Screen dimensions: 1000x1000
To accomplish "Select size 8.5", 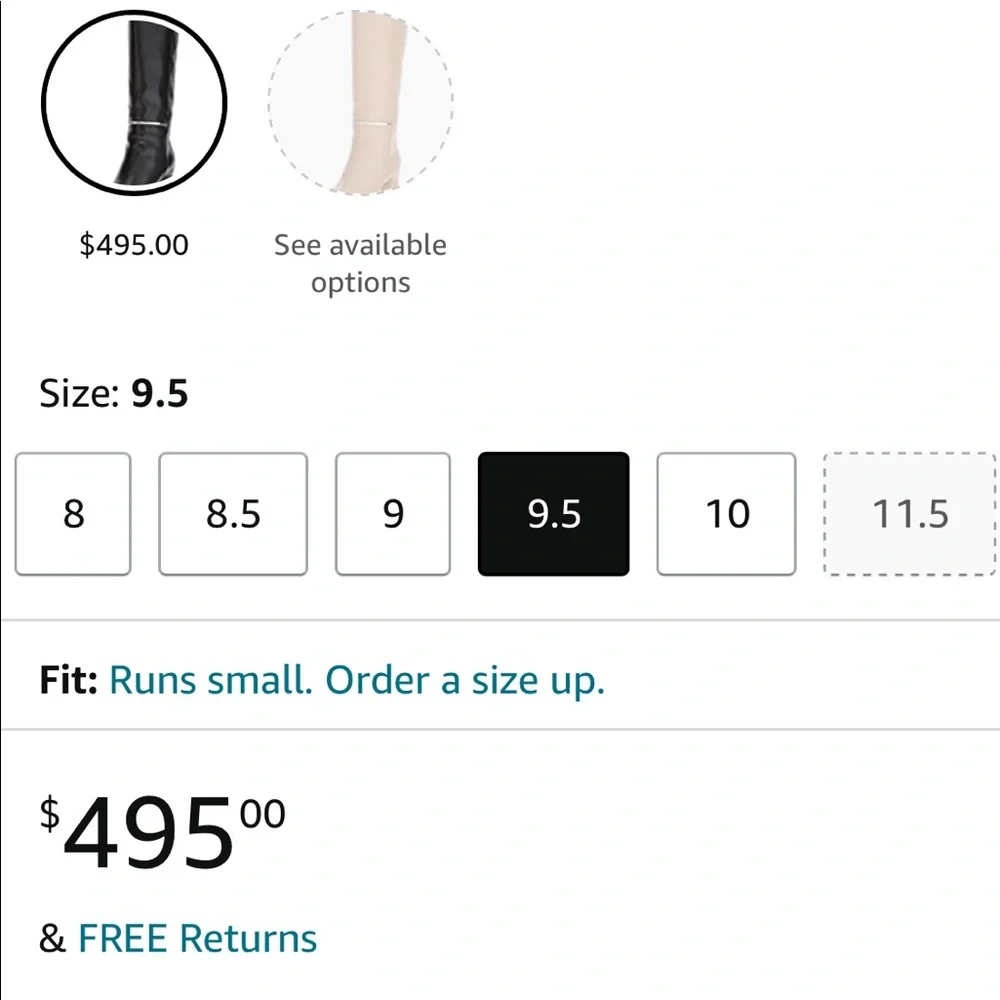I will [x=232, y=514].
